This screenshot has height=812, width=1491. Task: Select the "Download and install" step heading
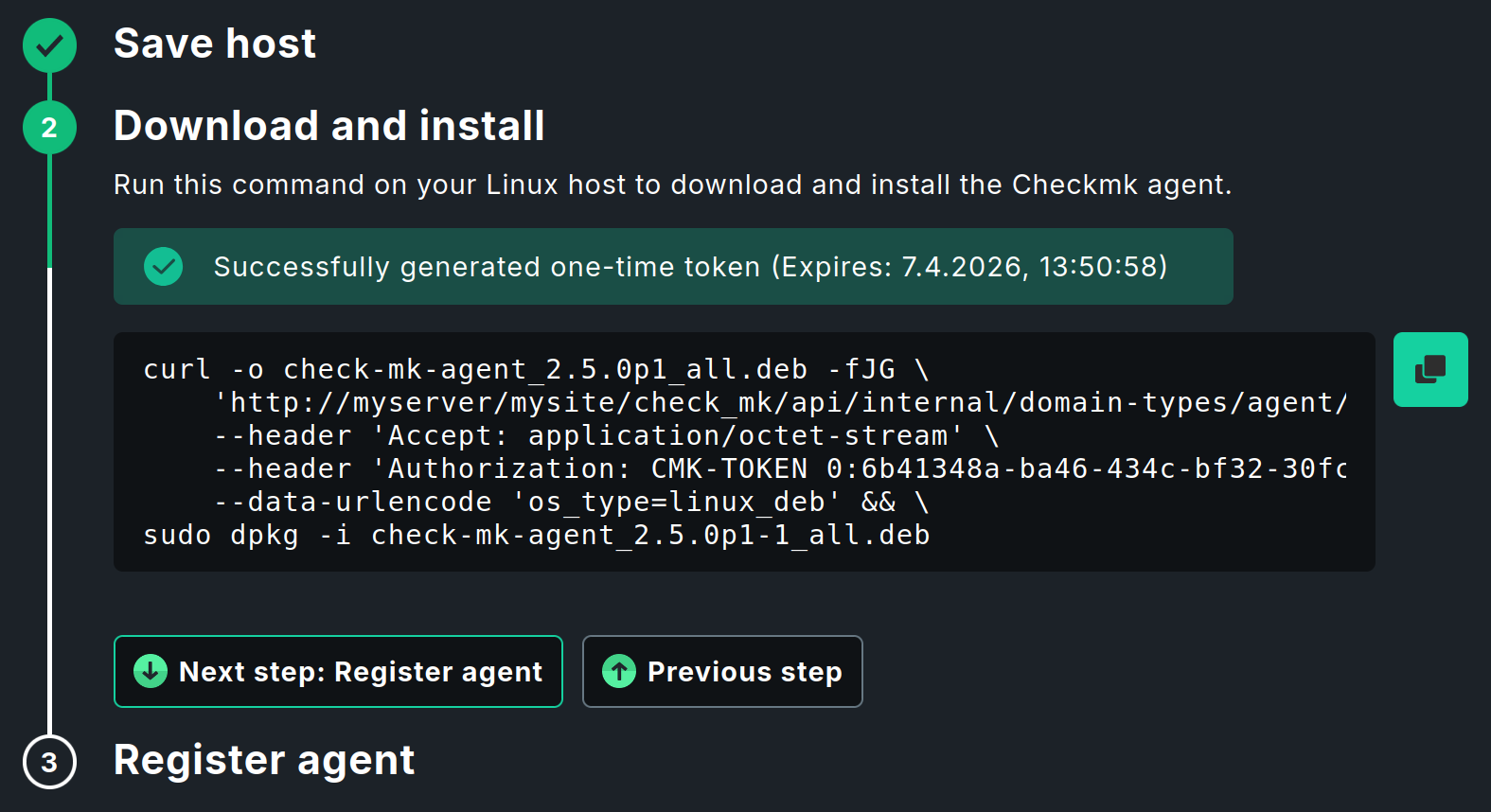tap(329, 126)
